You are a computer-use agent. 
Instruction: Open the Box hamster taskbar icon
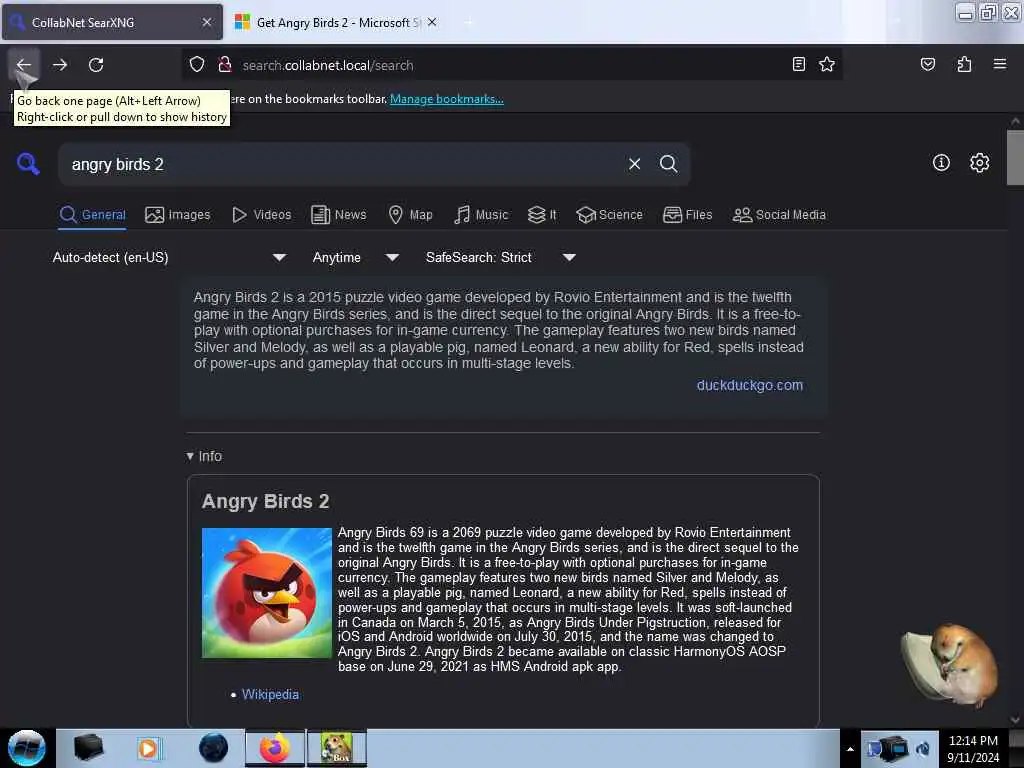336,748
